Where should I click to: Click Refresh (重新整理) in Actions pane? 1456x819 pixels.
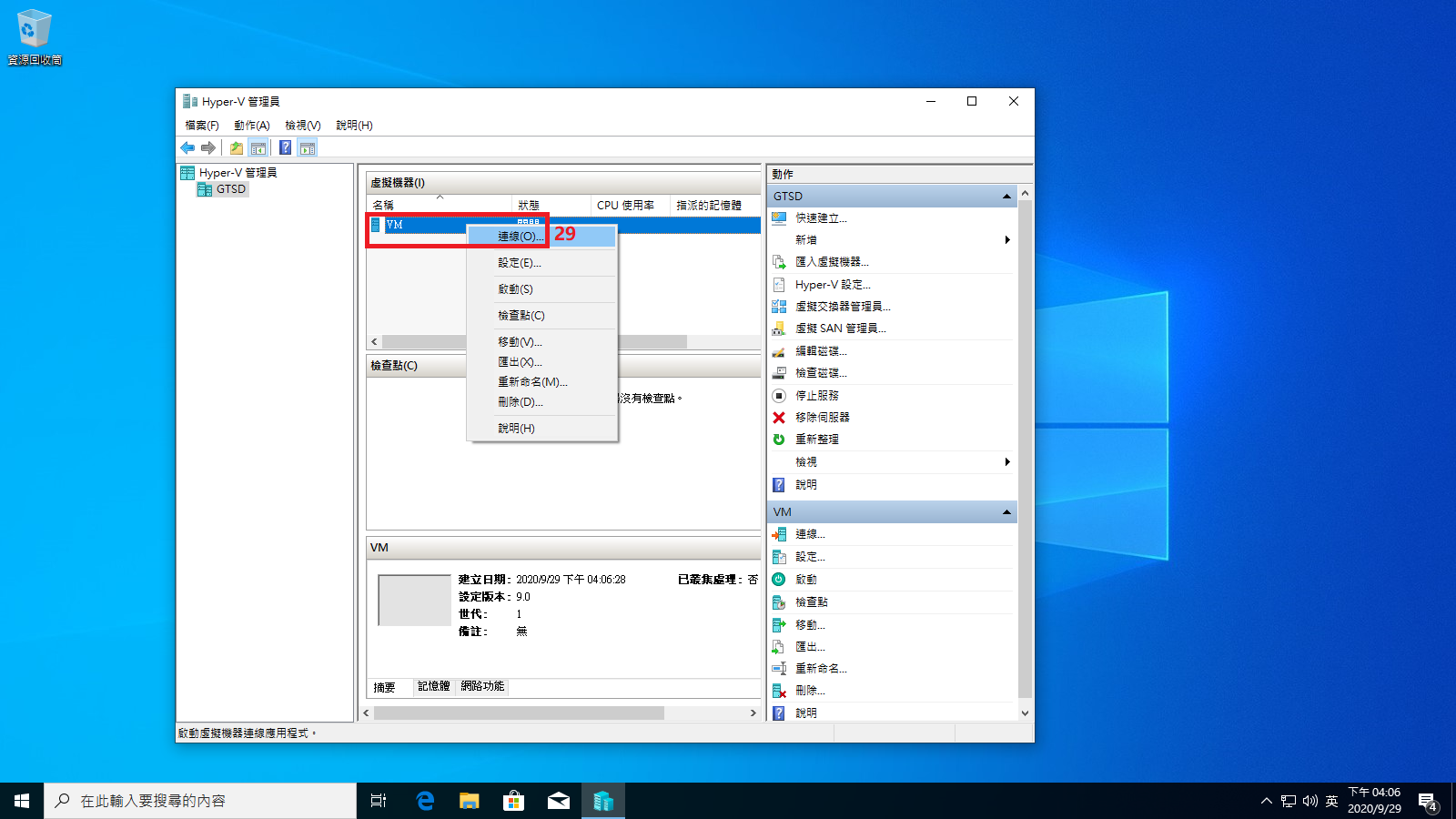pyautogui.click(x=816, y=440)
